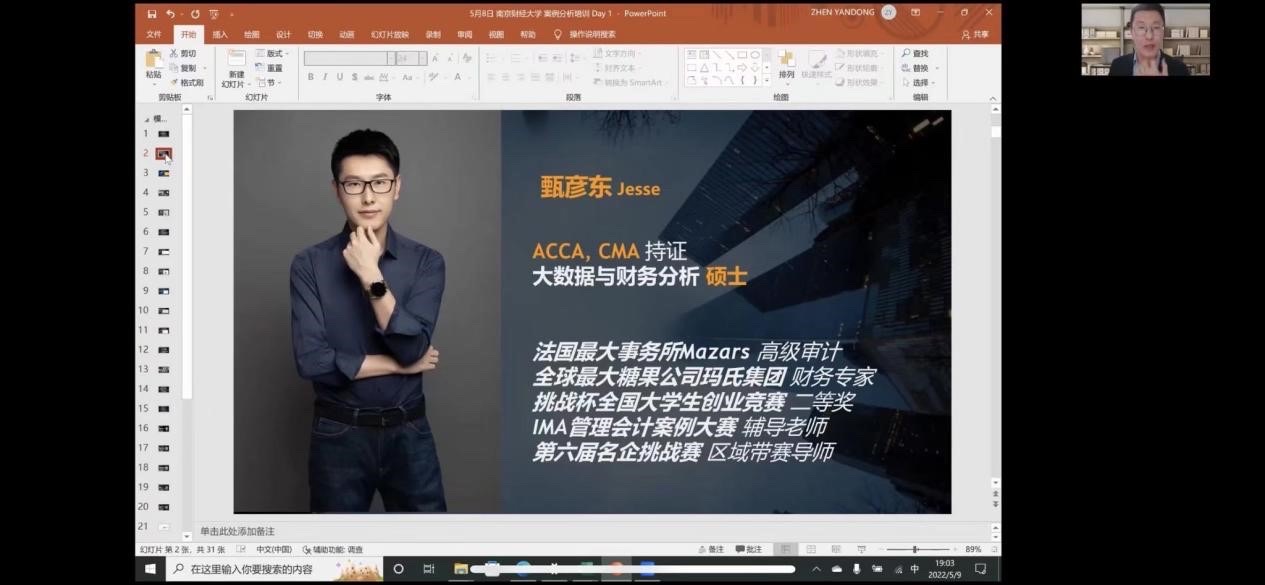1265x585 pixels.
Task: Toggle the Notes (备注) pane button
Action: [x=711, y=549]
